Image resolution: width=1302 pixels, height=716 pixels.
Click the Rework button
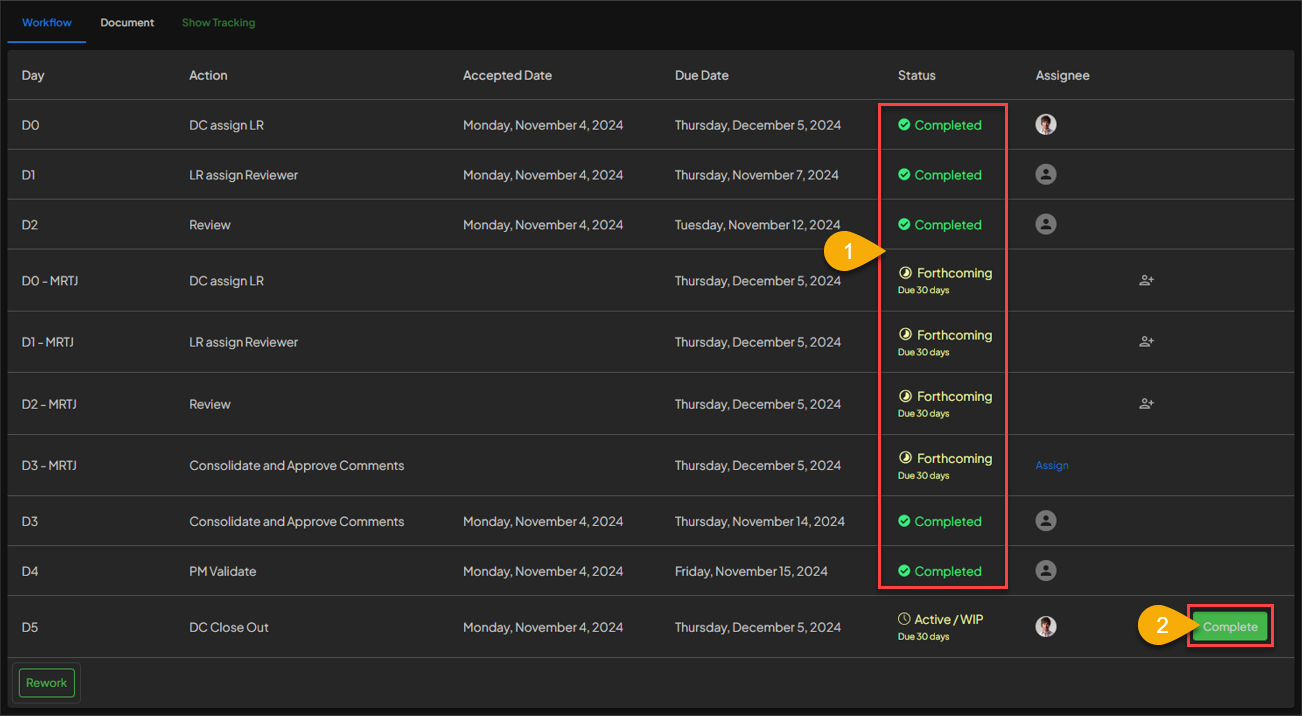click(47, 683)
